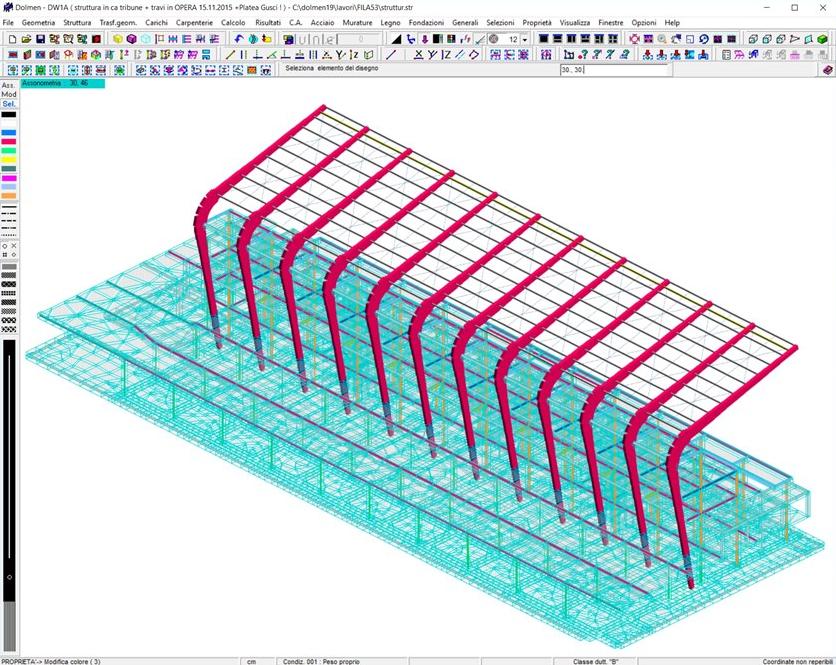The image size is (836, 665).
Task: Open a file with the folder icon
Action: [26, 39]
